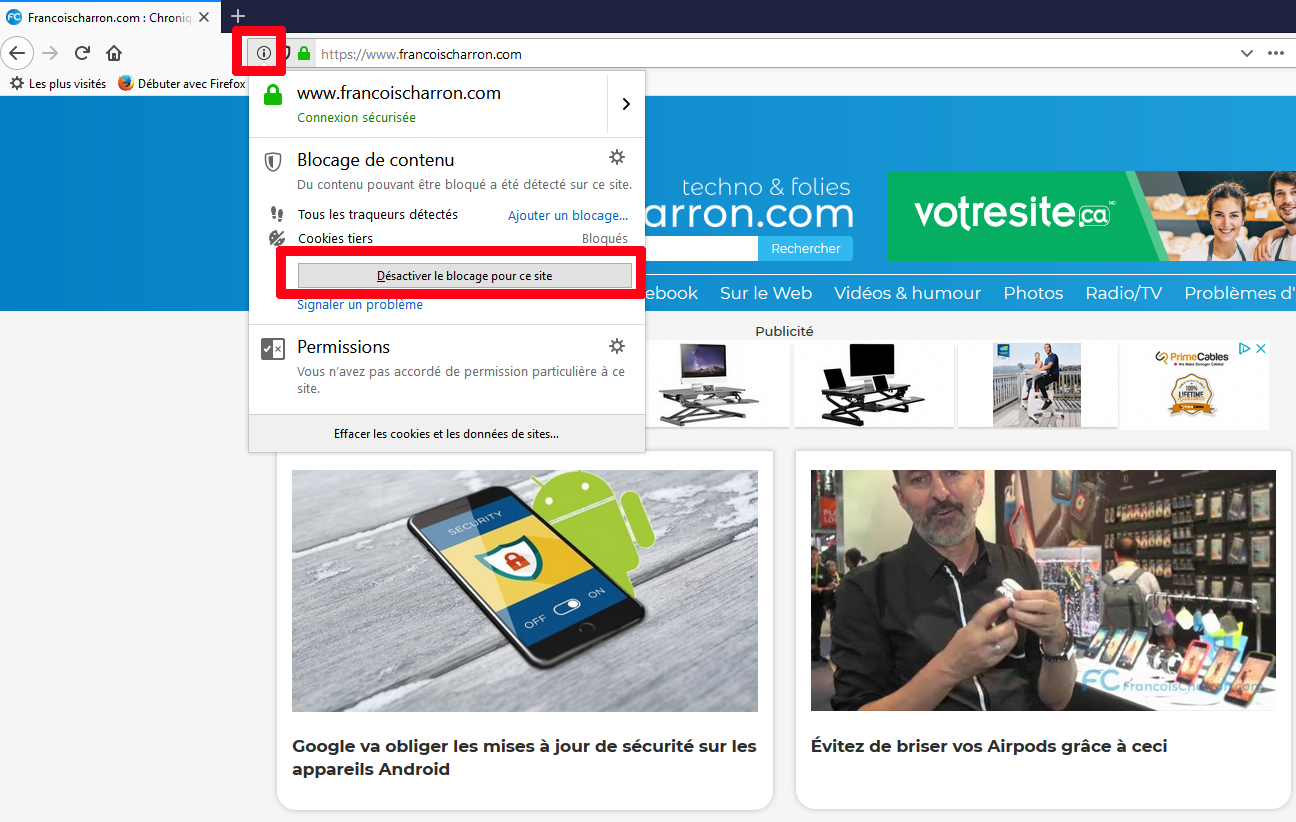Click the Ajouter un blocage link

point(568,215)
